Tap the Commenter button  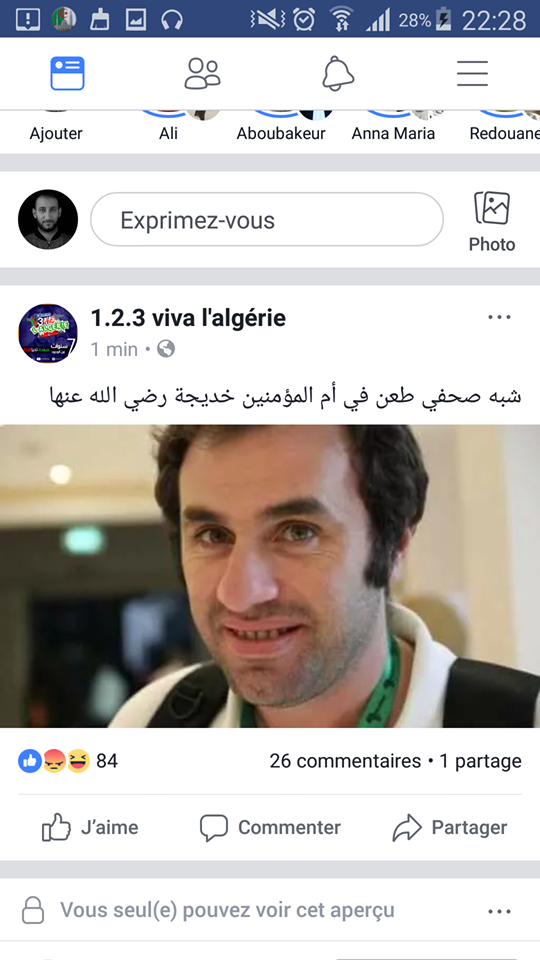click(270, 828)
